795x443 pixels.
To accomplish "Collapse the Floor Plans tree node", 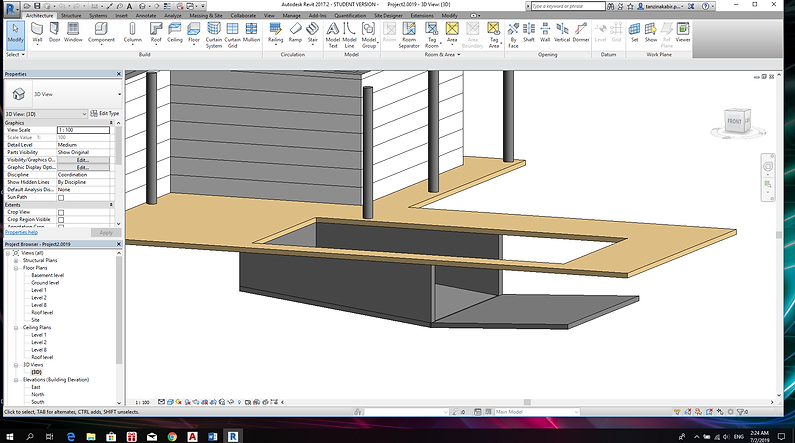I will (16, 268).
